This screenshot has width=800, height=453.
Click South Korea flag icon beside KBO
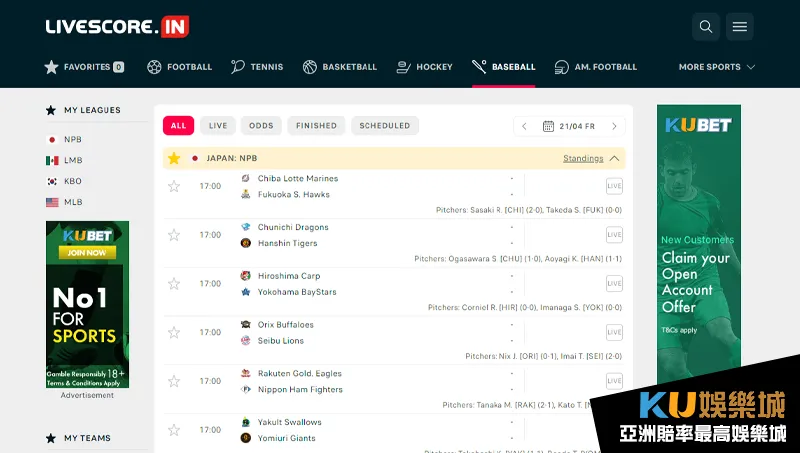click(52, 182)
